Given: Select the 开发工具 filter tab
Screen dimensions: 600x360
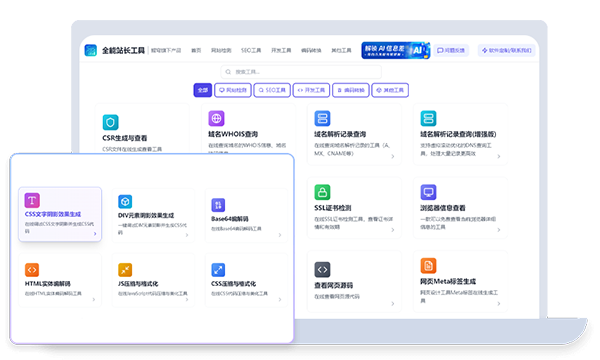Looking at the screenshot, I should tap(311, 90).
